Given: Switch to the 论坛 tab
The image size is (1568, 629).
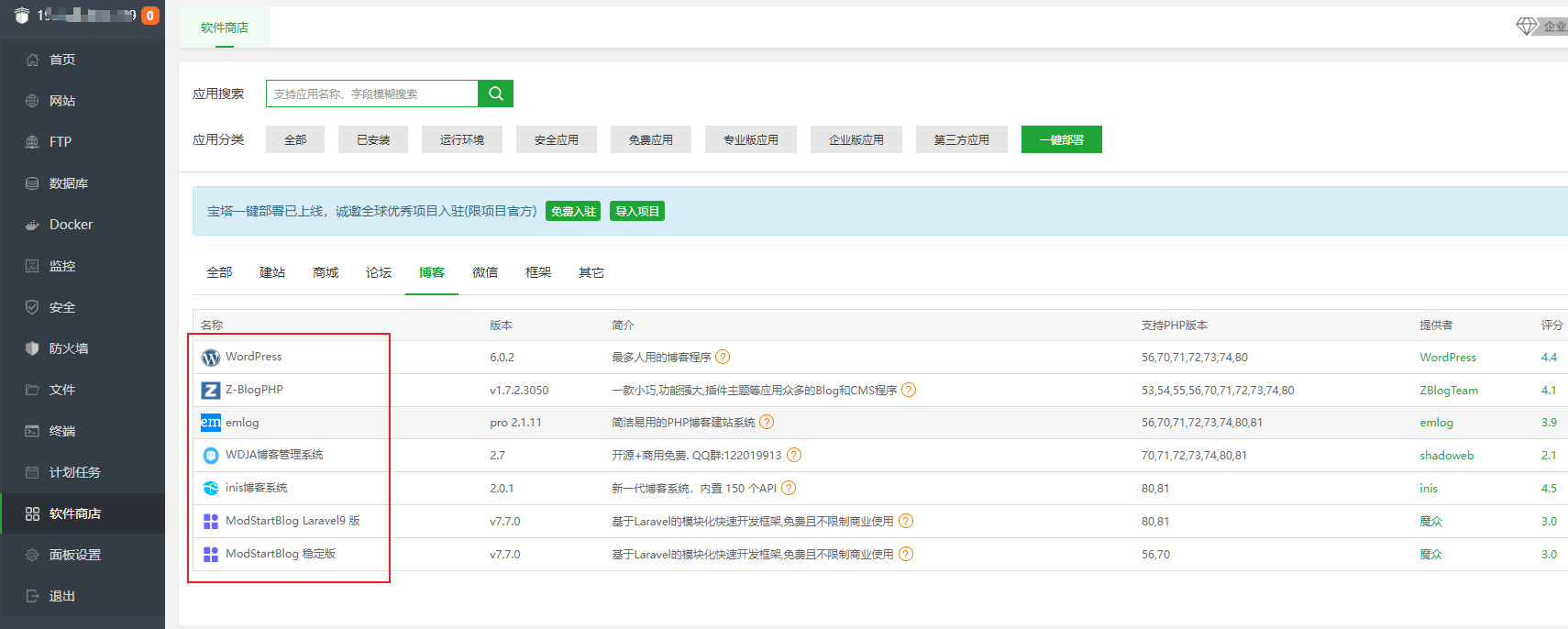Looking at the screenshot, I should pos(379,272).
